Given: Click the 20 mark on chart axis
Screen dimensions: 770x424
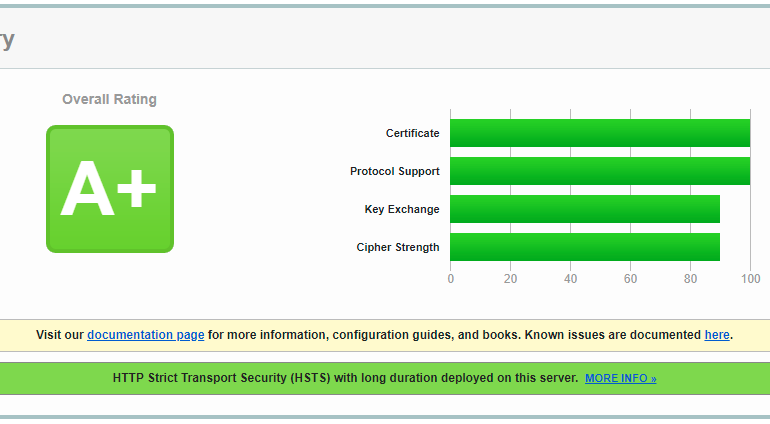Looking at the screenshot, I should (510, 279).
